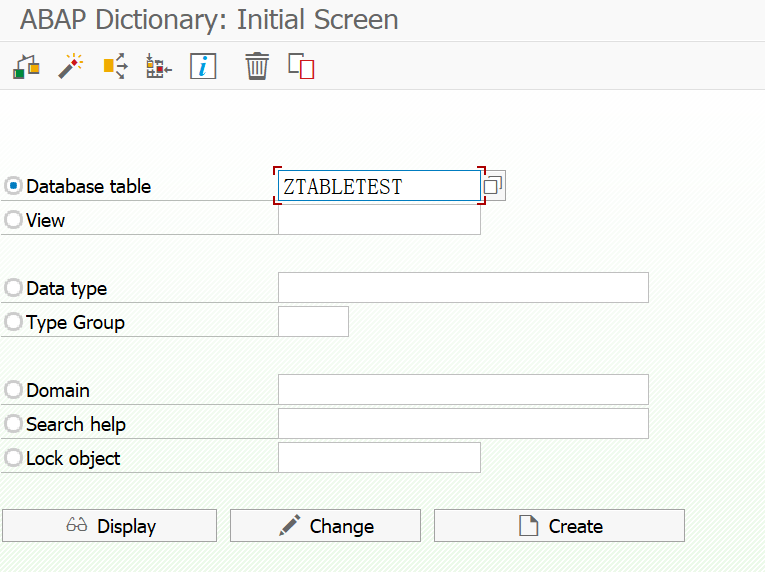Viewport: 765px width, 572px height.
Task: Select the Search help radio button
Action: pyautogui.click(x=14, y=424)
